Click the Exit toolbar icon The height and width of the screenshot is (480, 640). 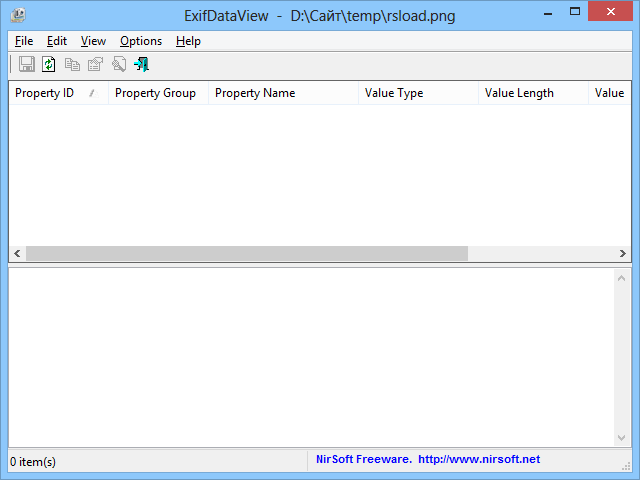[x=142, y=64]
